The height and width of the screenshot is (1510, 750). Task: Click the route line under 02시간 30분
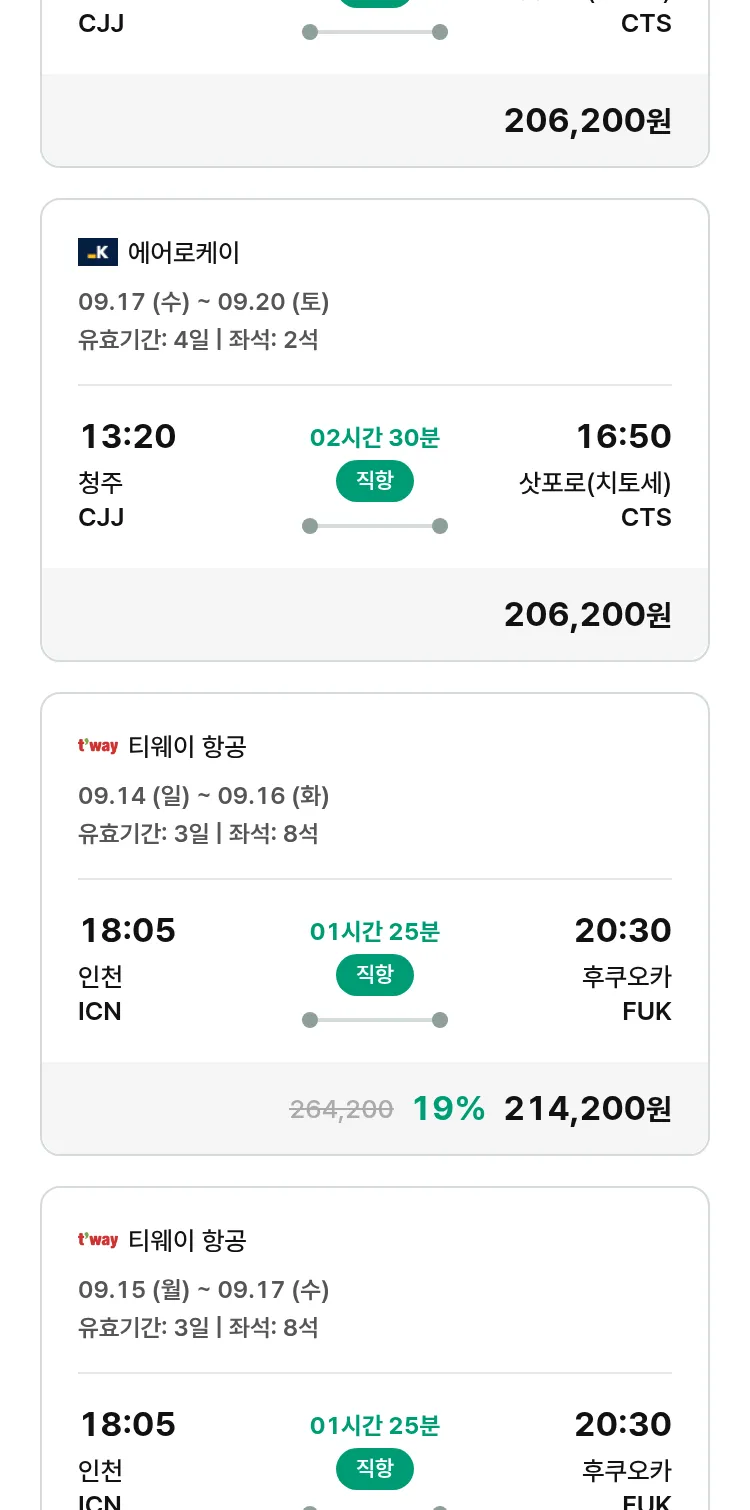point(374,526)
